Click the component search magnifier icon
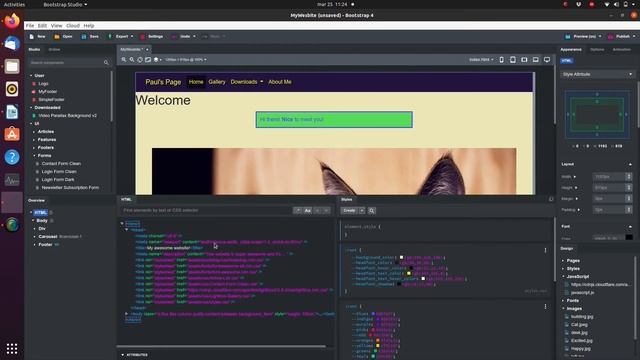 [x=106, y=62]
